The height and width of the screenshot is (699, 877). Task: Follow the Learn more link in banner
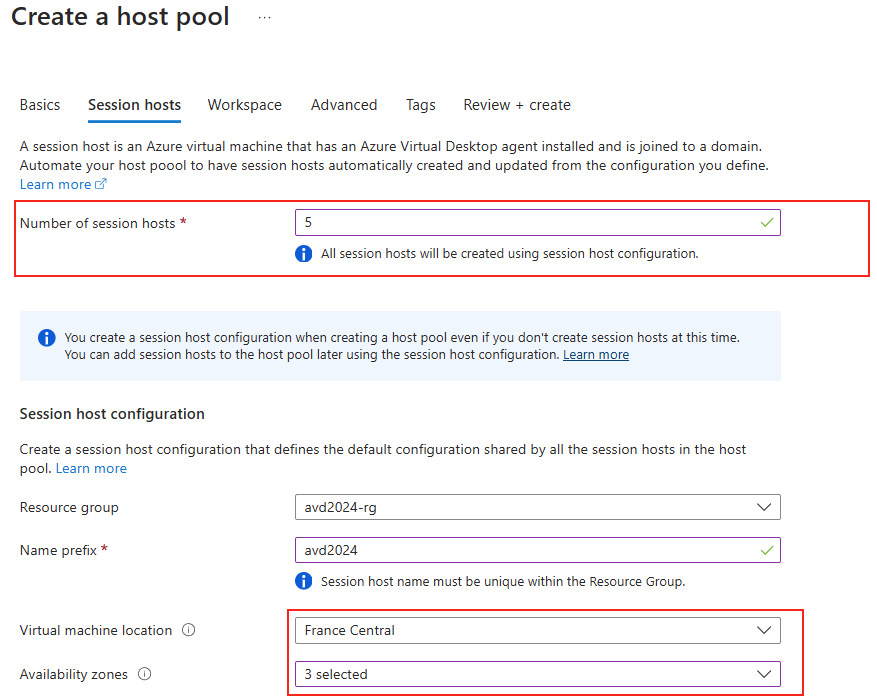(x=596, y=355)
